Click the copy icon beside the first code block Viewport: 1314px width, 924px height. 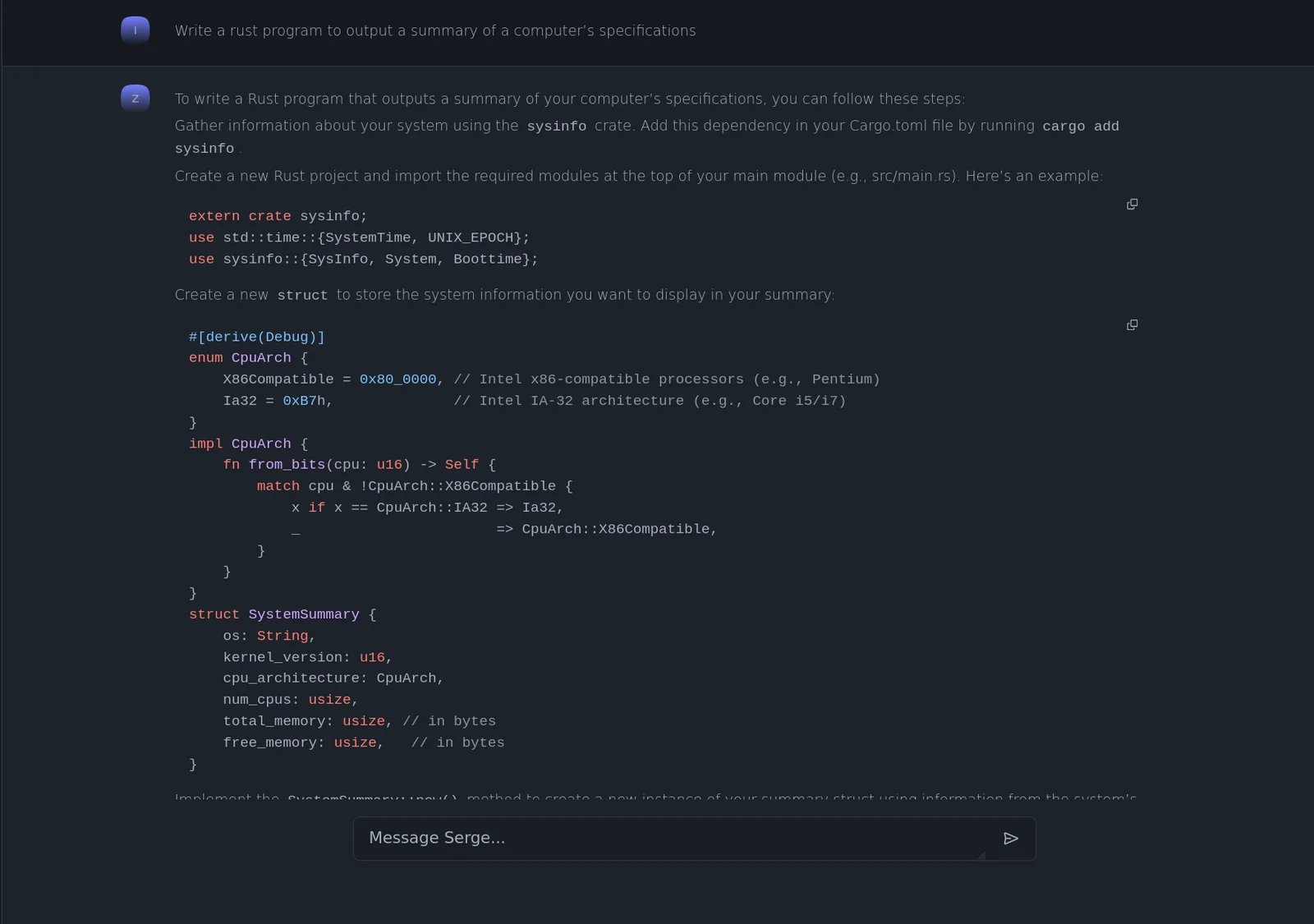tap(1132, 204)
